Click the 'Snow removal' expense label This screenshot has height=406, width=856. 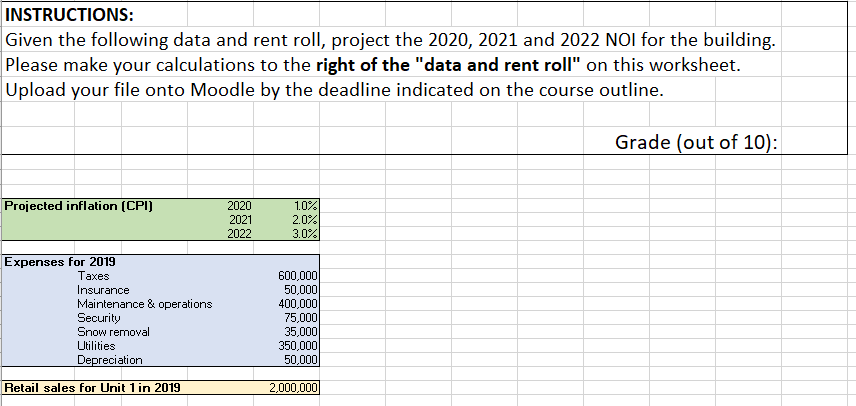point(113,332)
